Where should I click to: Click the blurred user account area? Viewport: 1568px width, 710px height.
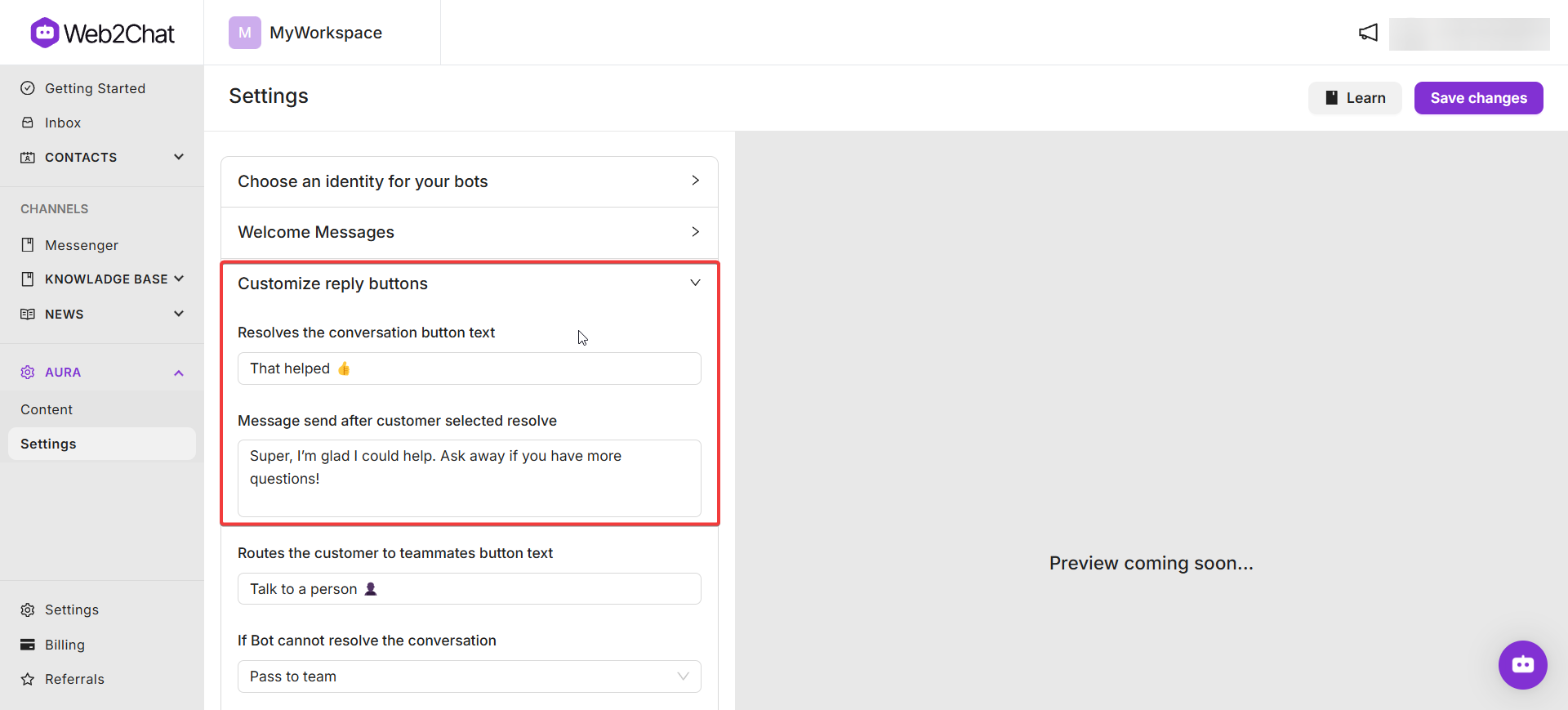pos(1469,34)
